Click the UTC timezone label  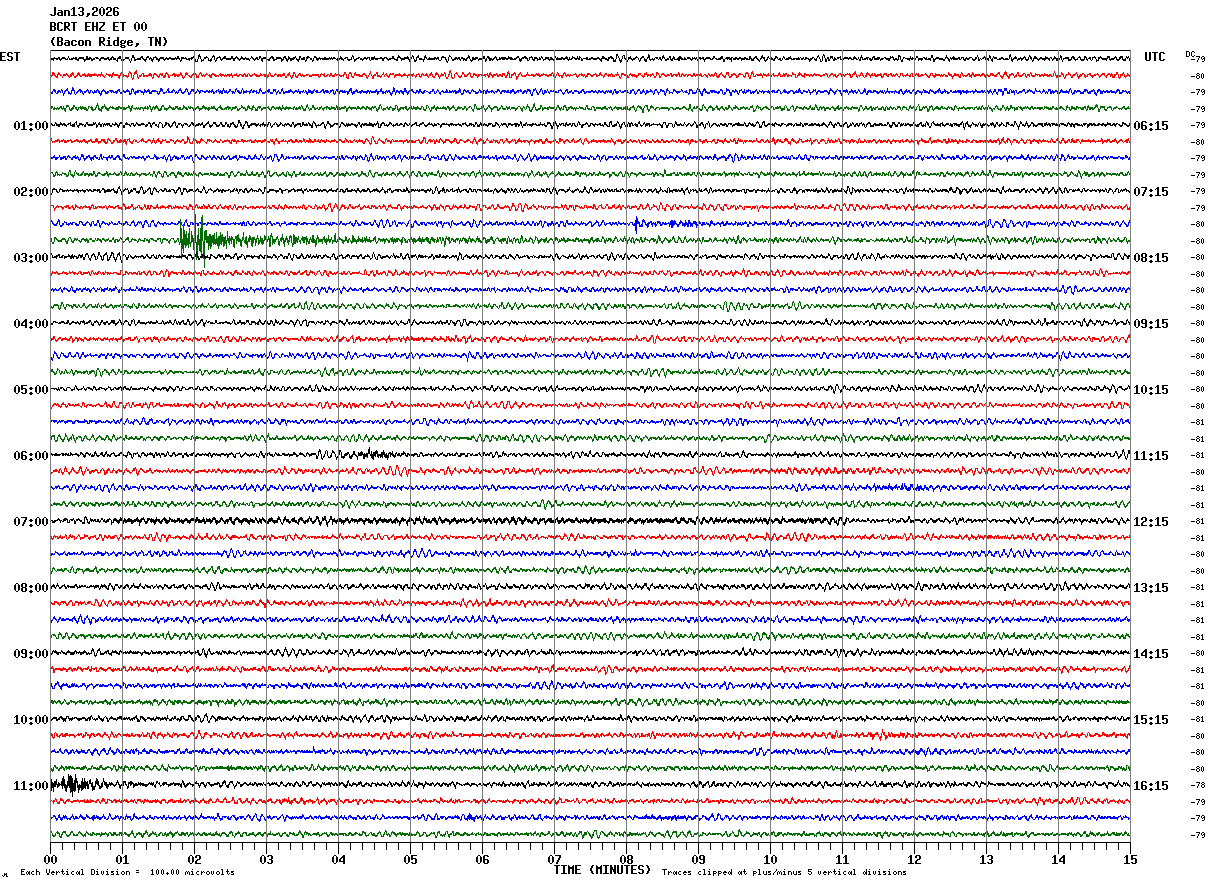click(1155, 57)
